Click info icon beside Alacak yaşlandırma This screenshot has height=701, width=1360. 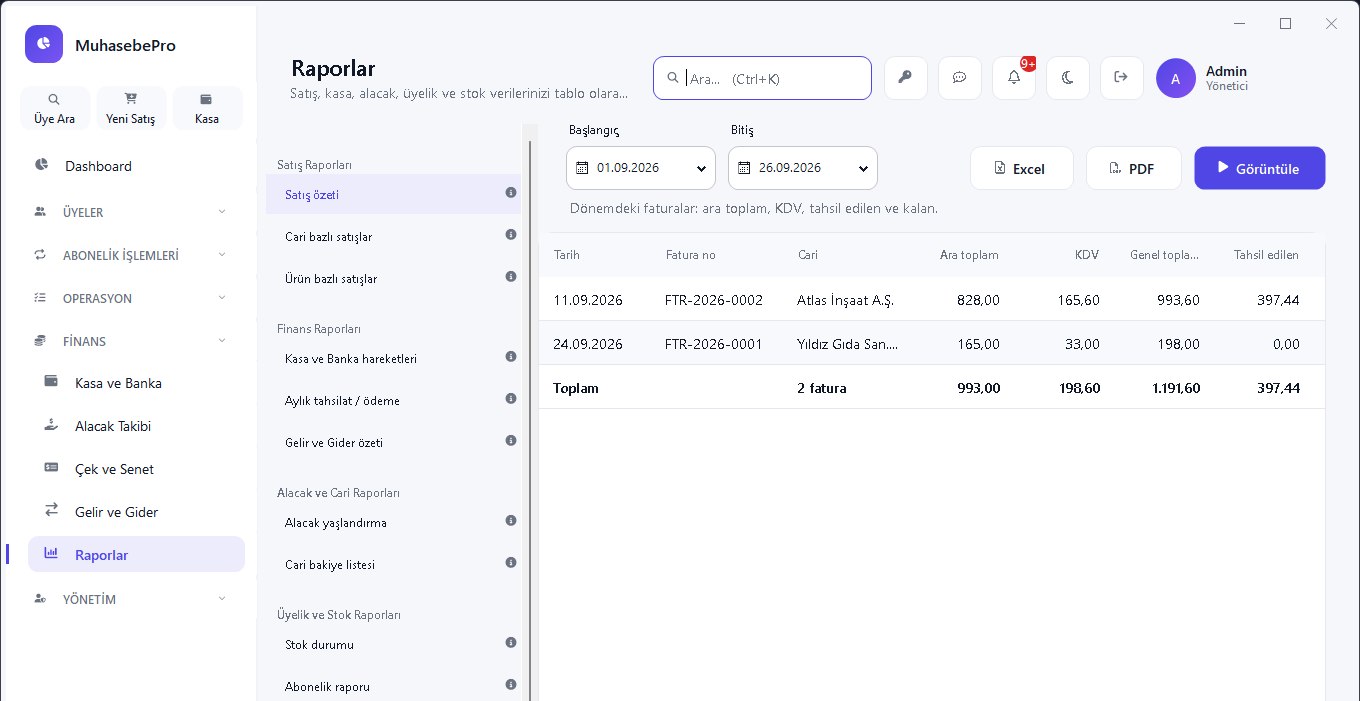coord(511,520)
